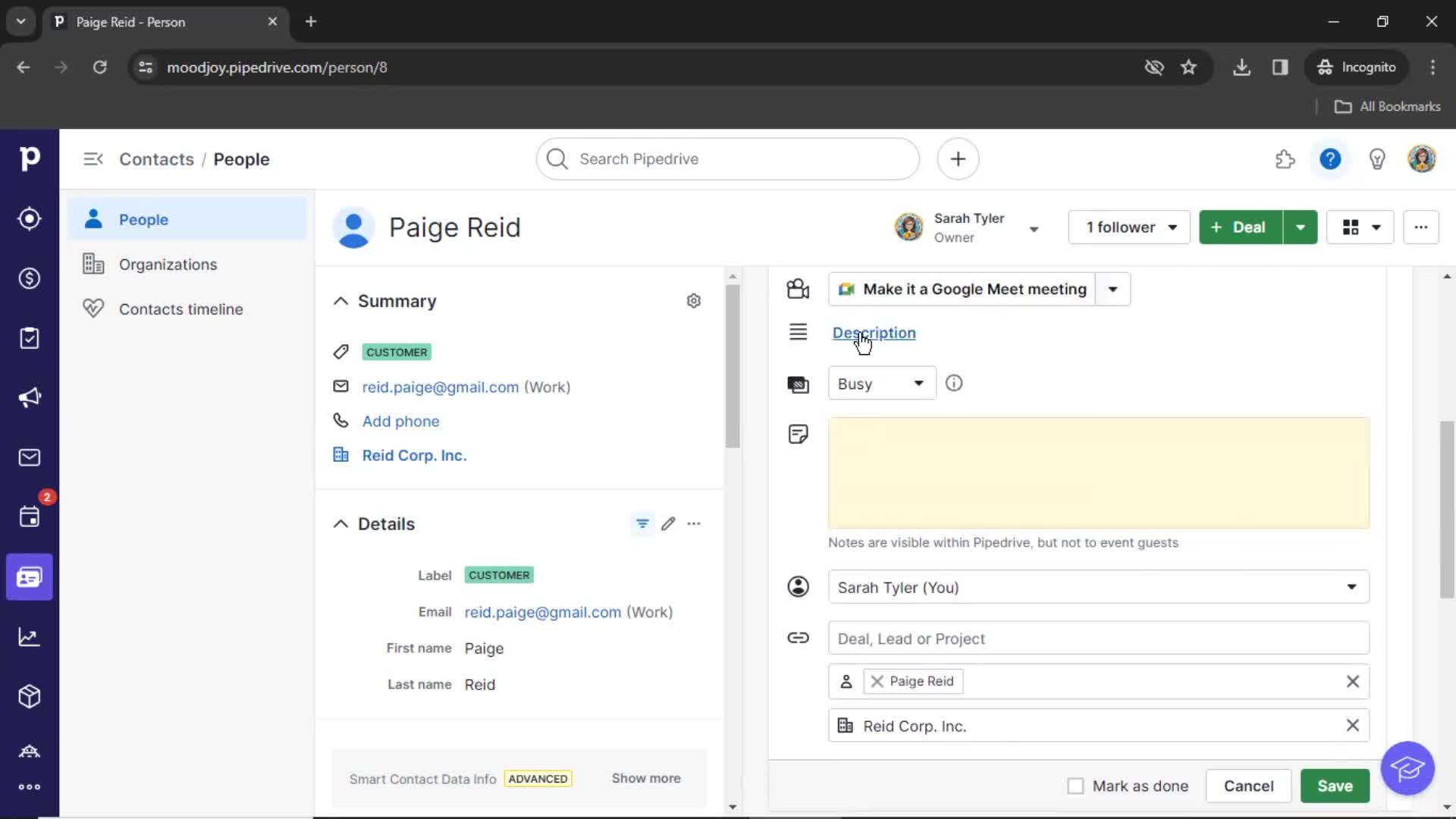This screenshot has width=1456, height=819.
Task: Click Reid Corp. Inc. organization link
Action: tap(413, 455)
